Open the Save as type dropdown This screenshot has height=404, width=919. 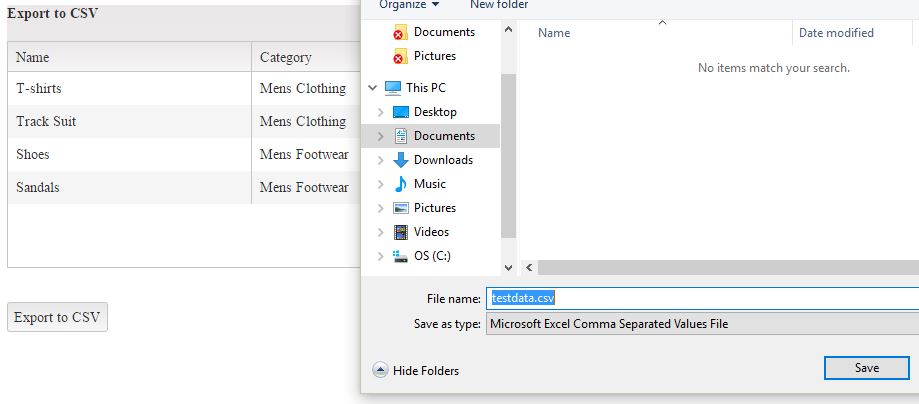coord(702,324)
